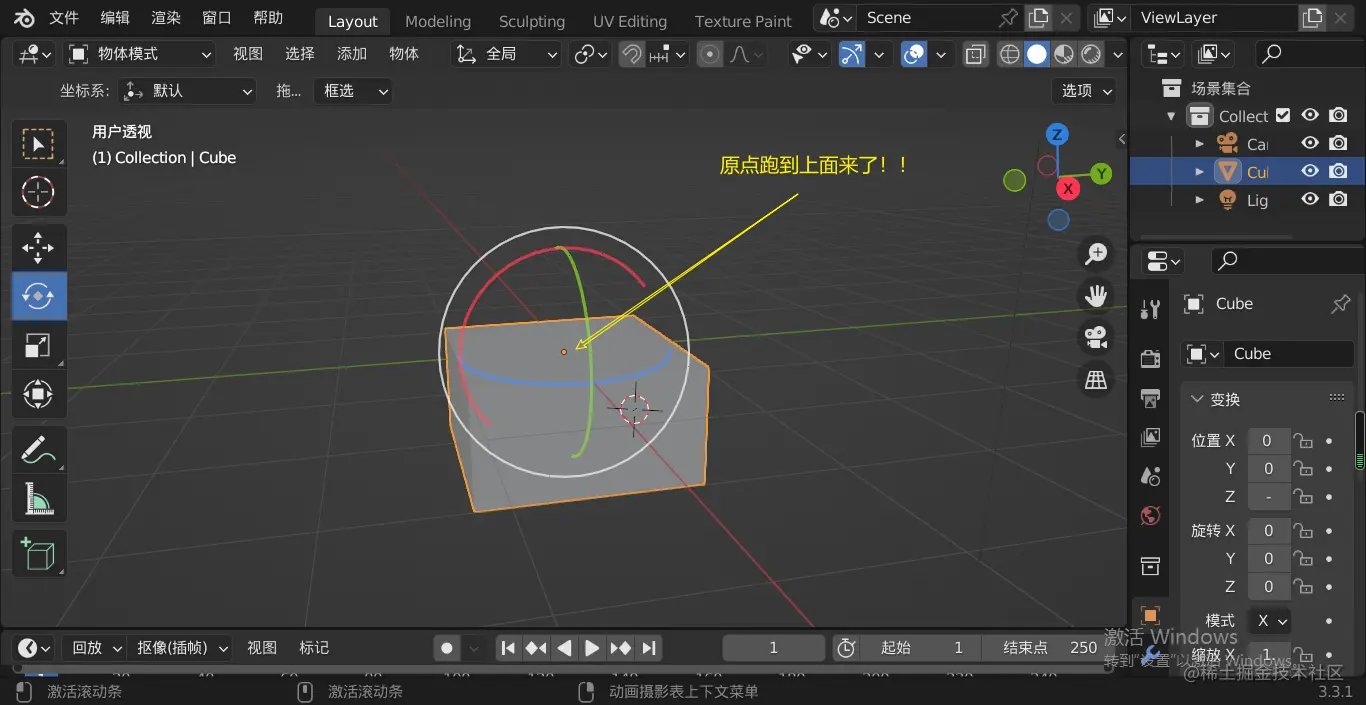Toggle X-ray display mode

[x=975, y=54]
